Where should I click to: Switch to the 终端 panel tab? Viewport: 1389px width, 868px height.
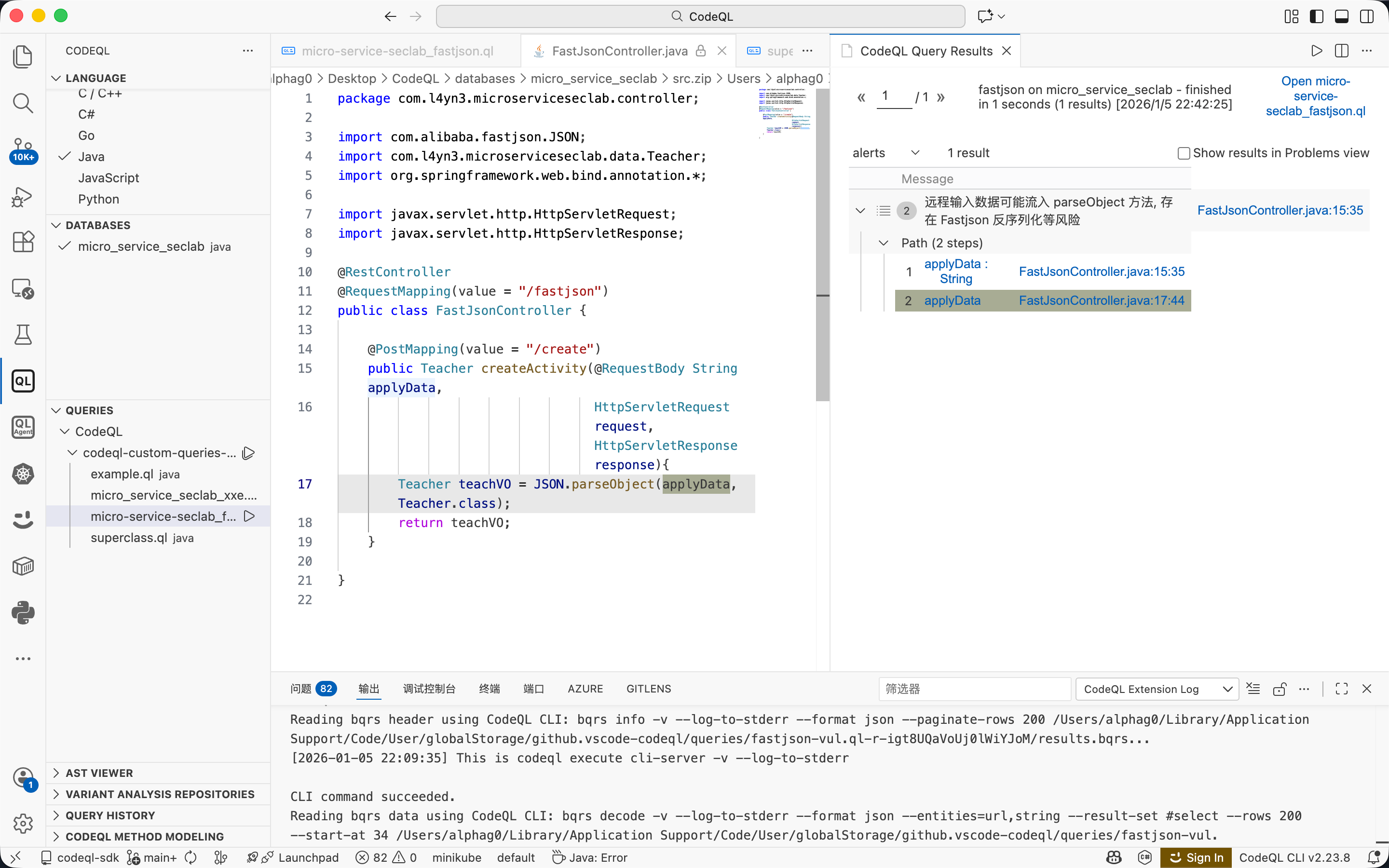489,688
